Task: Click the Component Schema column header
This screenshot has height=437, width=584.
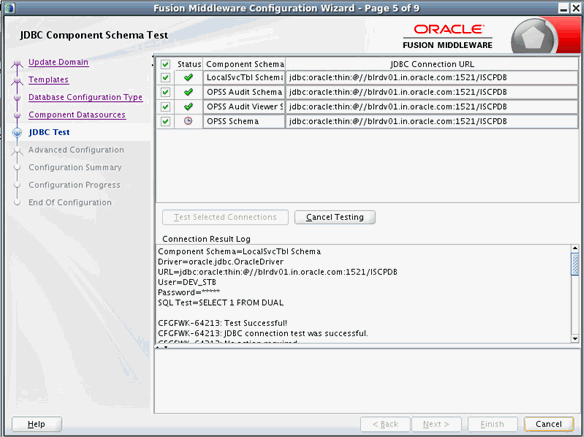Action: [245, 64]
